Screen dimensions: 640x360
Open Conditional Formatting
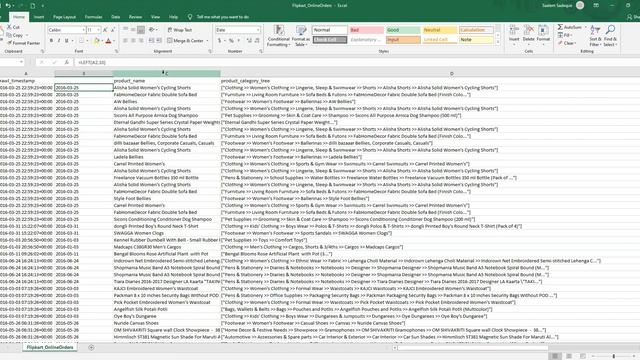[x=279, y=36]
